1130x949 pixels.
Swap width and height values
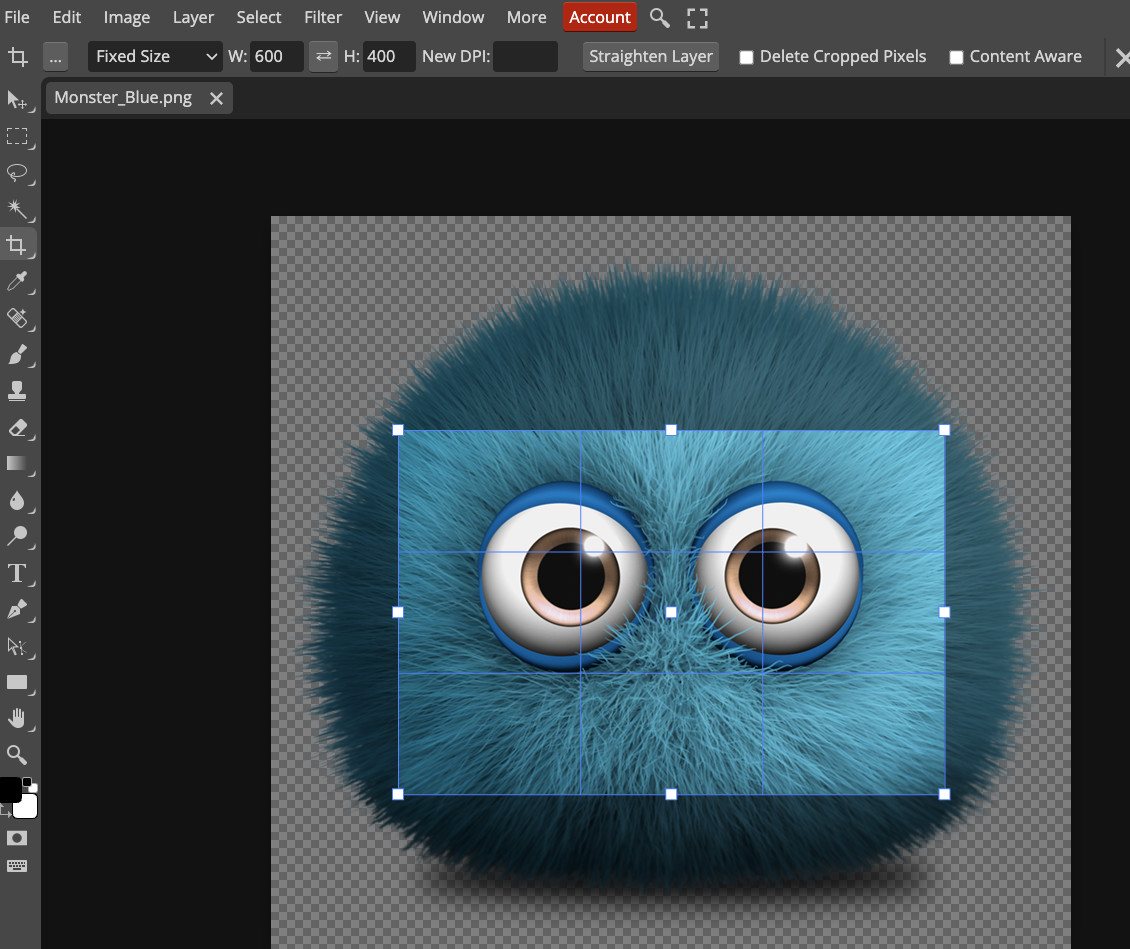coord(323,56)
